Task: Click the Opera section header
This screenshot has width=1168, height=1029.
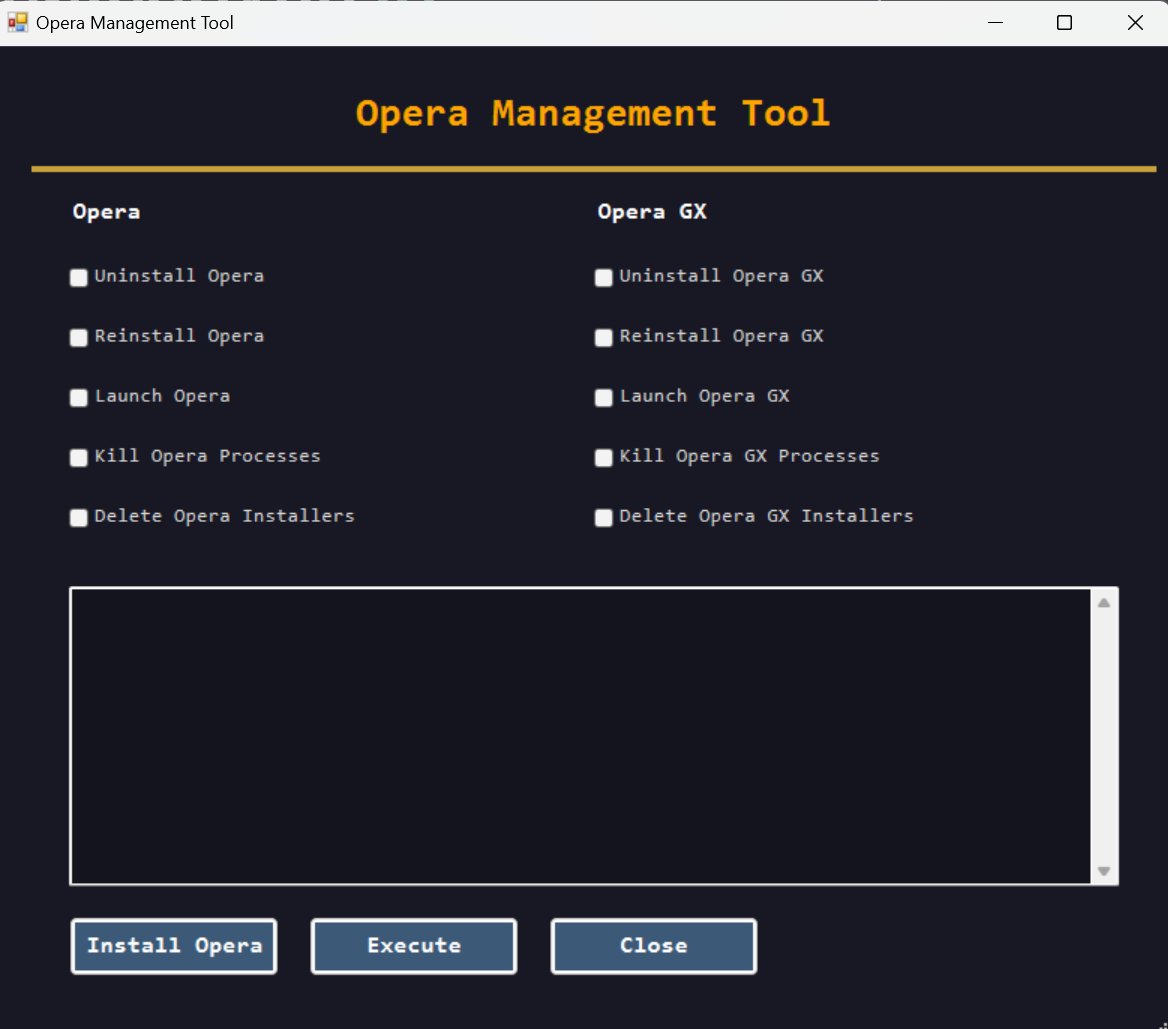Action: (x=106, y=212)
